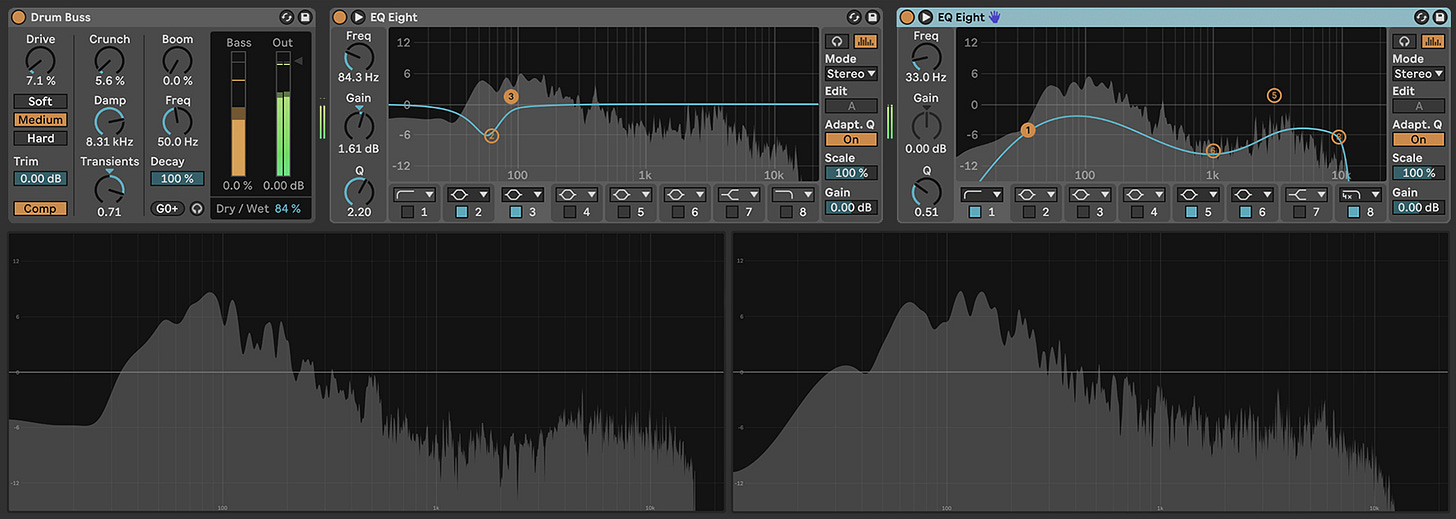The image size is (1456, 519).
Task: Click band 5 marker in second EQ graph
Action: coord(1273,96)
